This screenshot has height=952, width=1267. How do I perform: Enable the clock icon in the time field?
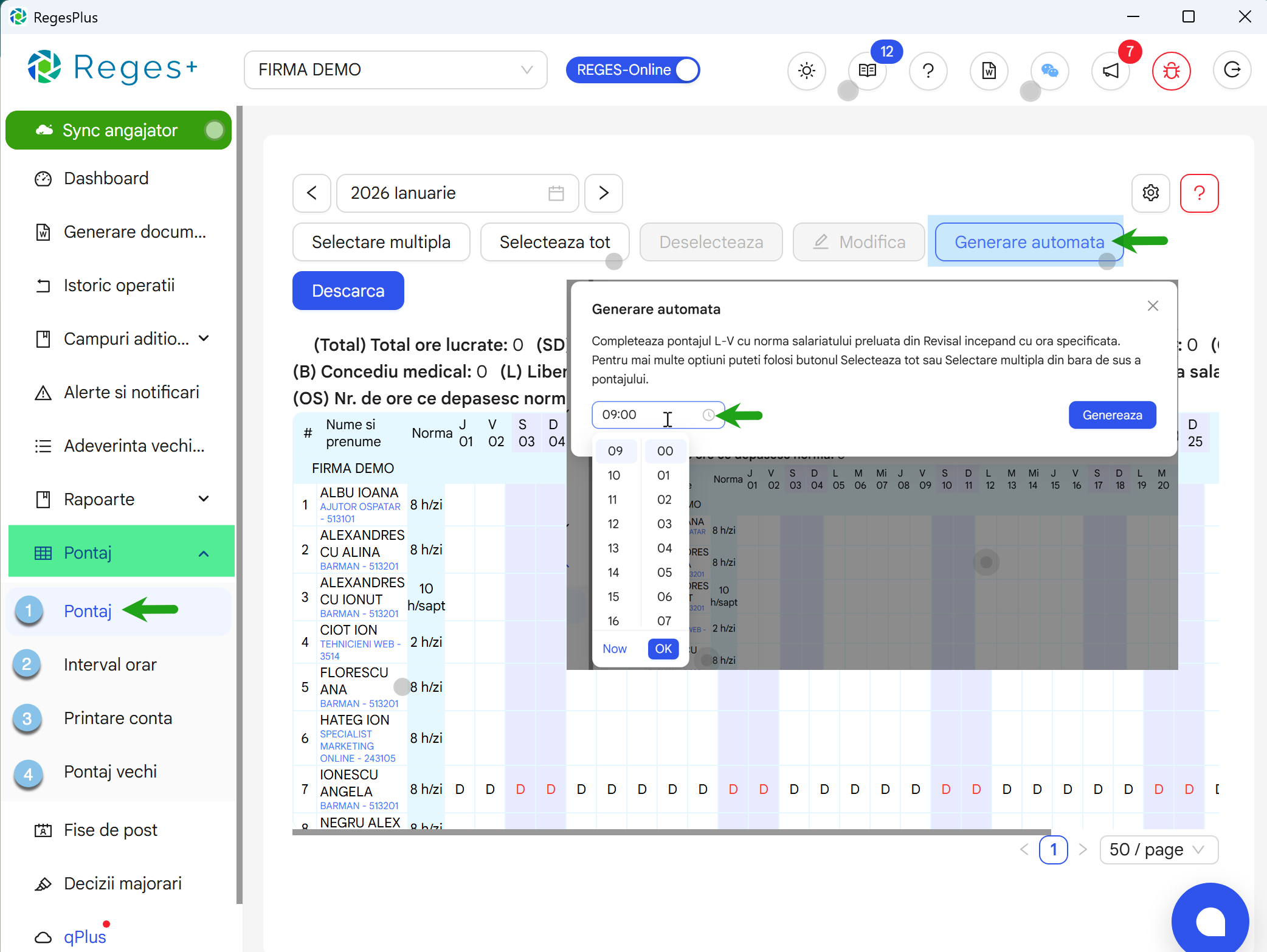(708, 415)
